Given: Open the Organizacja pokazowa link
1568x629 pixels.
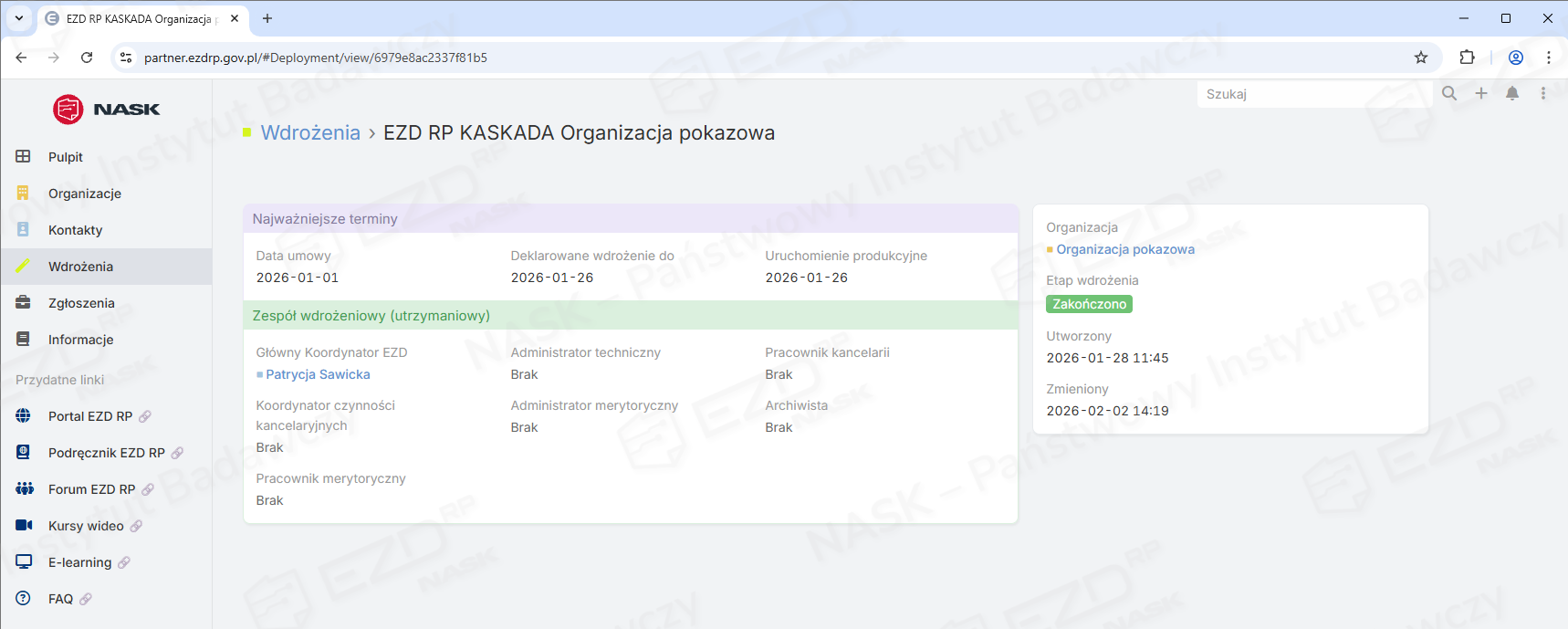Looking at the screenshot, I should [x=1125, y=249].
